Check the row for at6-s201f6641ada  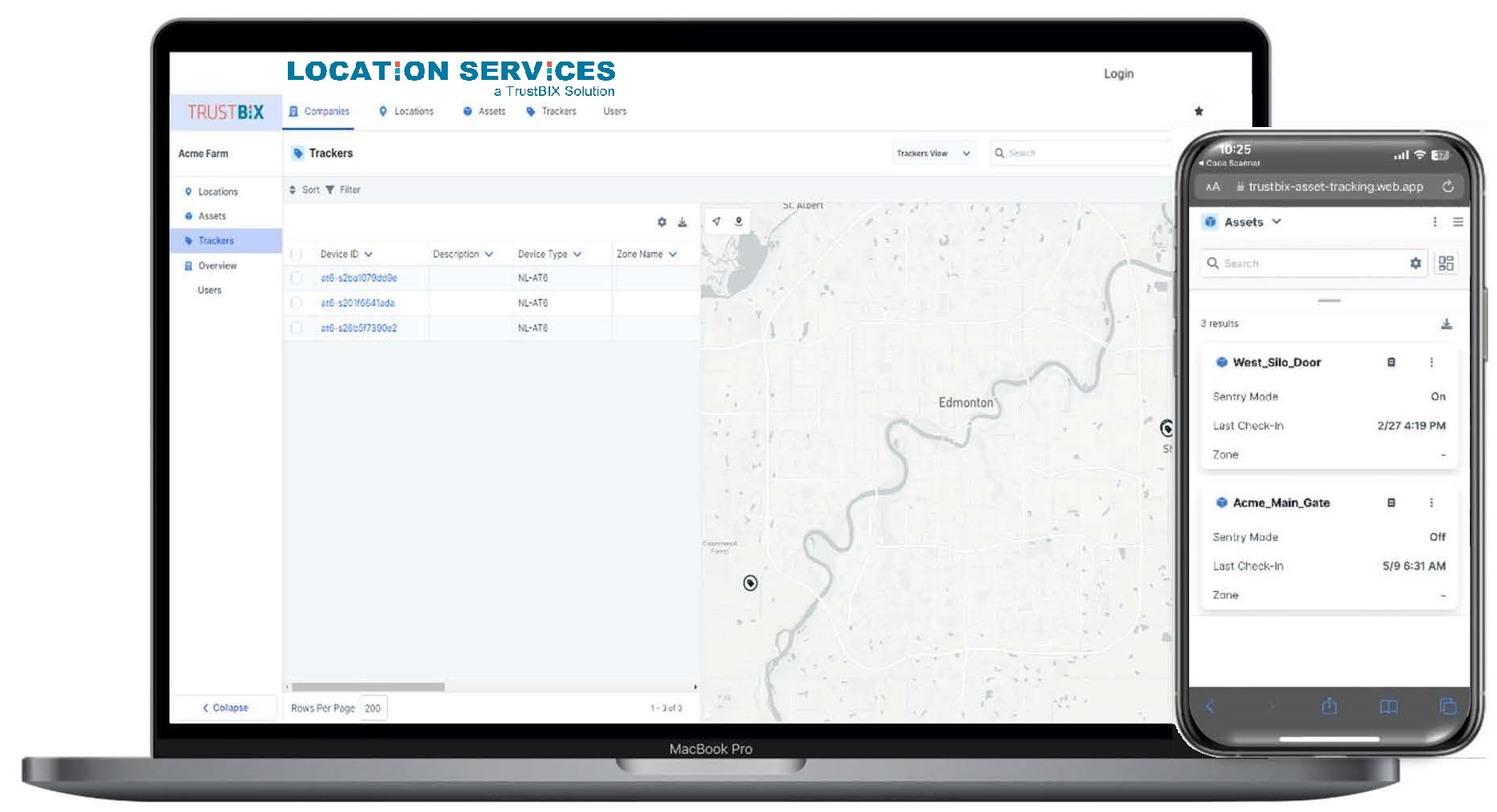pyautogui.click(x=297, y=303)
